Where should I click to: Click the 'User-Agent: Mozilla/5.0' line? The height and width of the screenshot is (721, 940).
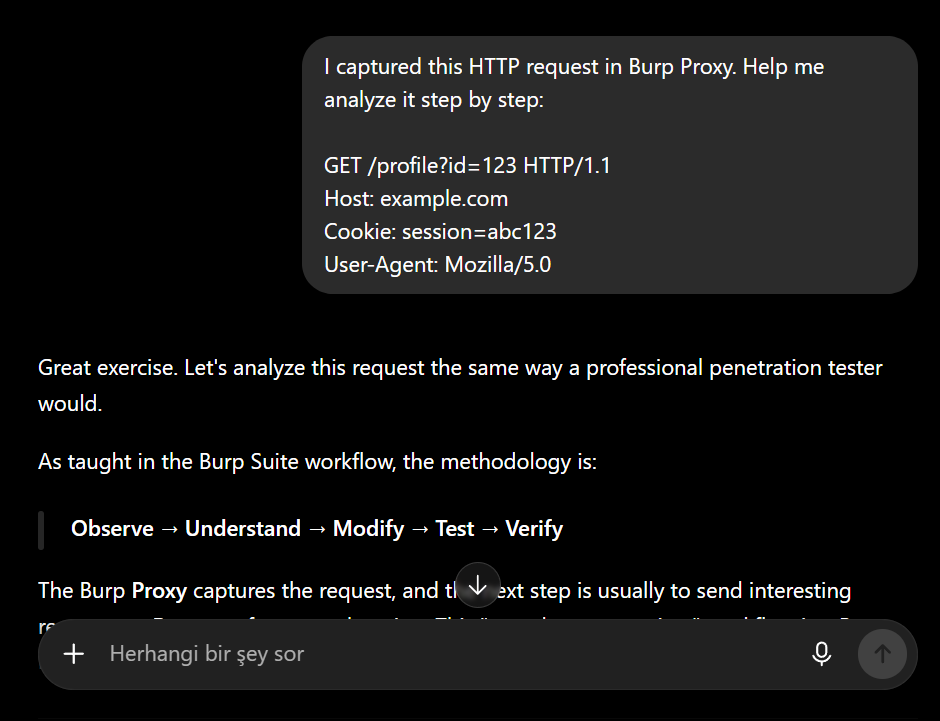(x=438, y=264)
